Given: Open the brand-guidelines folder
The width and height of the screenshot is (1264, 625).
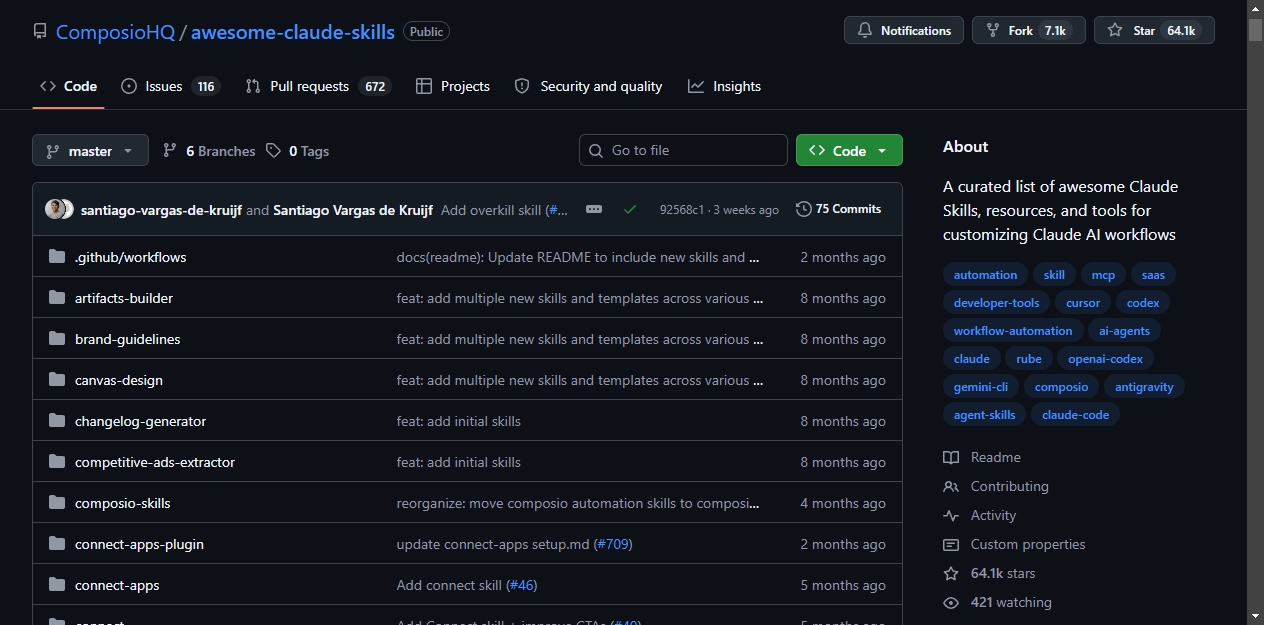Looking at the screenshot, I should pos(128,339).
